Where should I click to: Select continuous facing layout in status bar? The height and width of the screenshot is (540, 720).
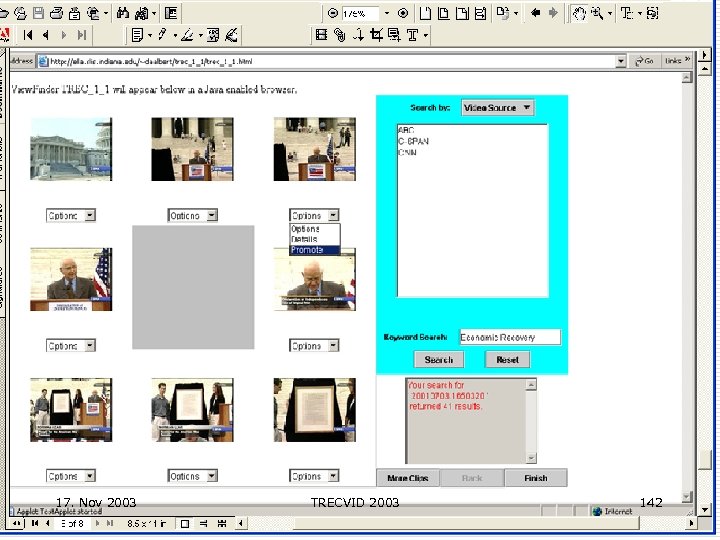pos(222,523)
